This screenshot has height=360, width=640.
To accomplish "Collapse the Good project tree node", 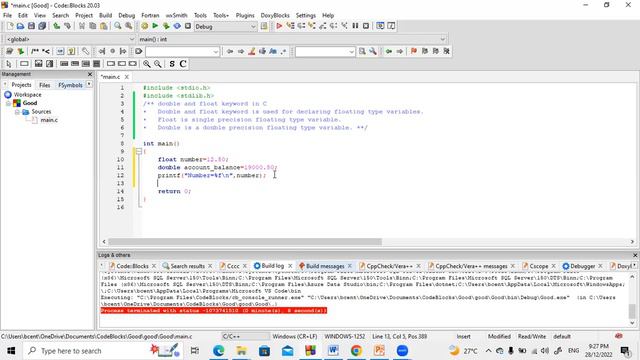I will pyautogui.click(x=8, y=103).
